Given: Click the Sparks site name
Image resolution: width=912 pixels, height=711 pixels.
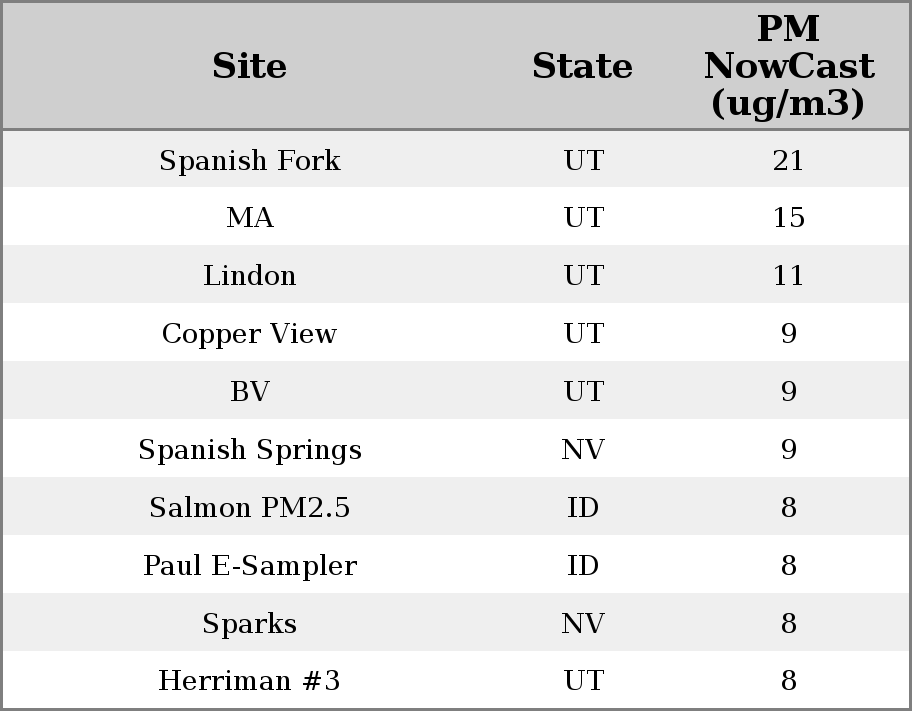Looking at the screenshot, I should point(249,624).
